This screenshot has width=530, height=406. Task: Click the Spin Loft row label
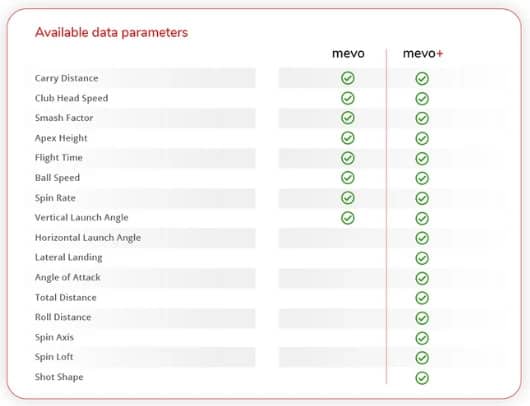click(54, 357)
